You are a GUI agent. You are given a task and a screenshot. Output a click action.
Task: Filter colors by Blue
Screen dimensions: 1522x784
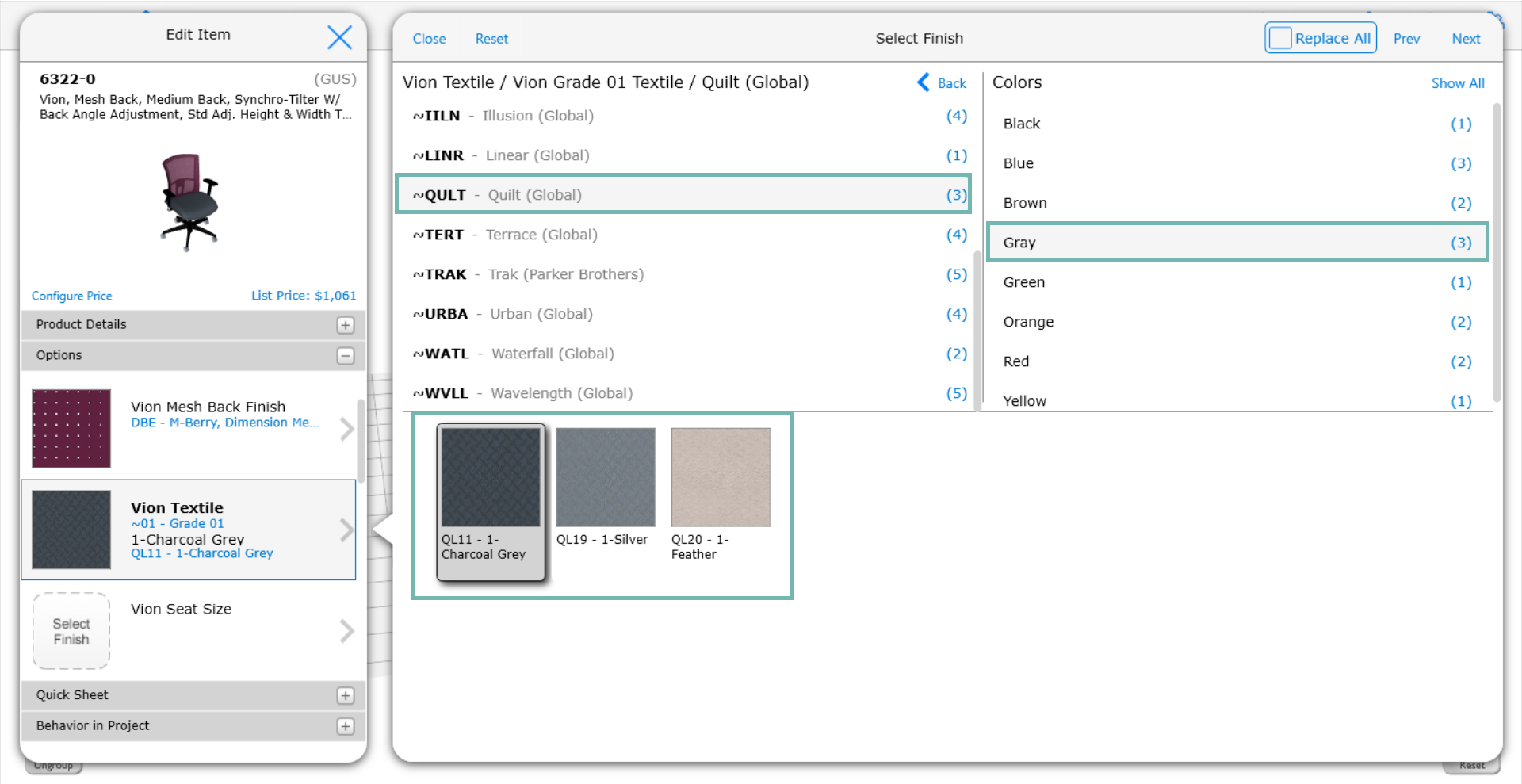[1237, 163]
